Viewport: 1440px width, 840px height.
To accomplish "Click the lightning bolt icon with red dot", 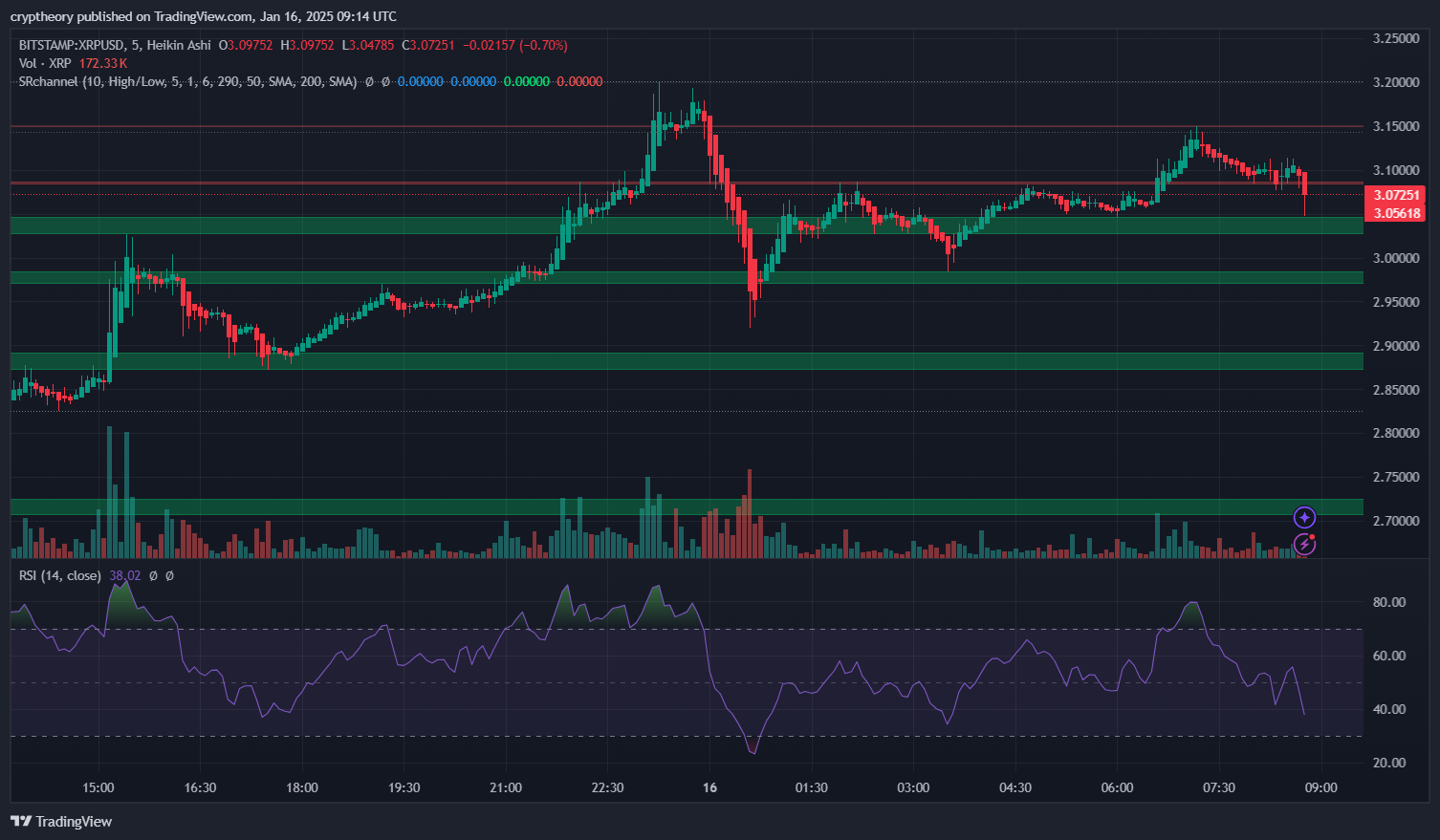I will [x=1304, y=545].
